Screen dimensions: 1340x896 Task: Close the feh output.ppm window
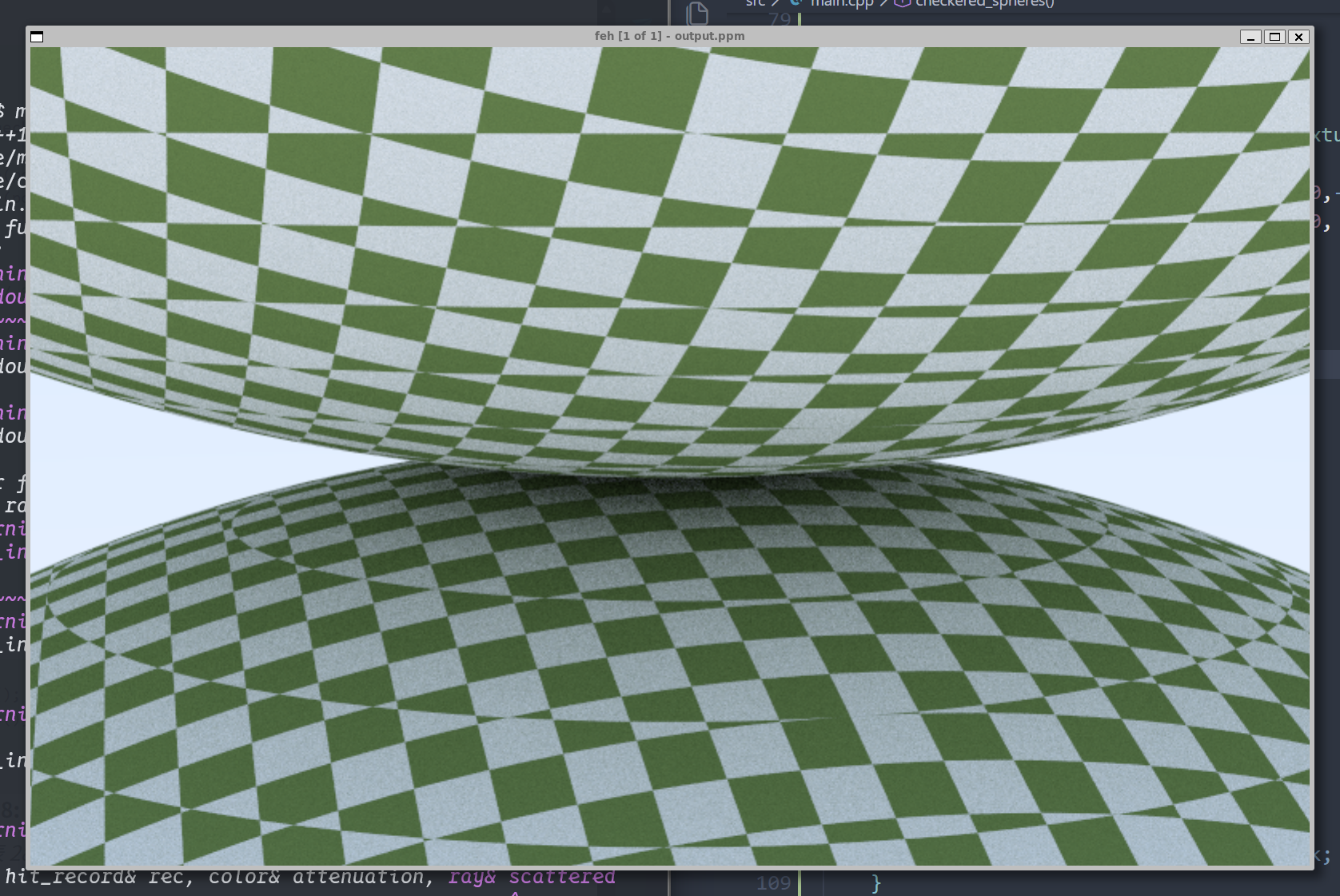[x=1299, y=37]
